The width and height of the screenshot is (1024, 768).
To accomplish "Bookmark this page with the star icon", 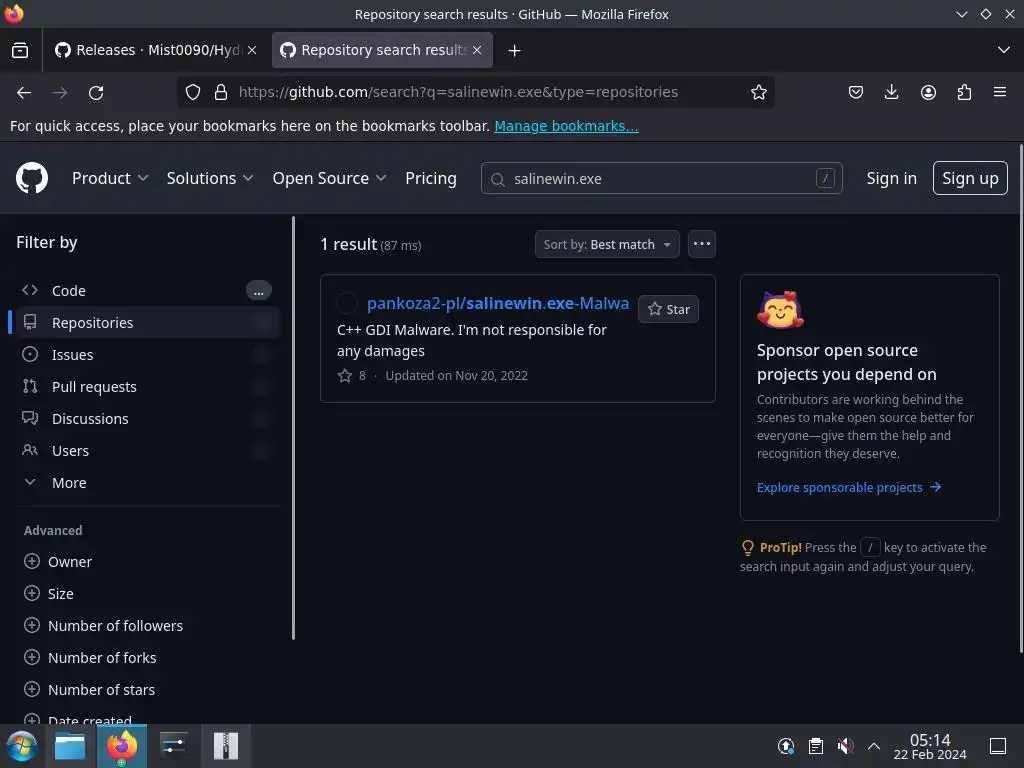I will coord(758,92).
